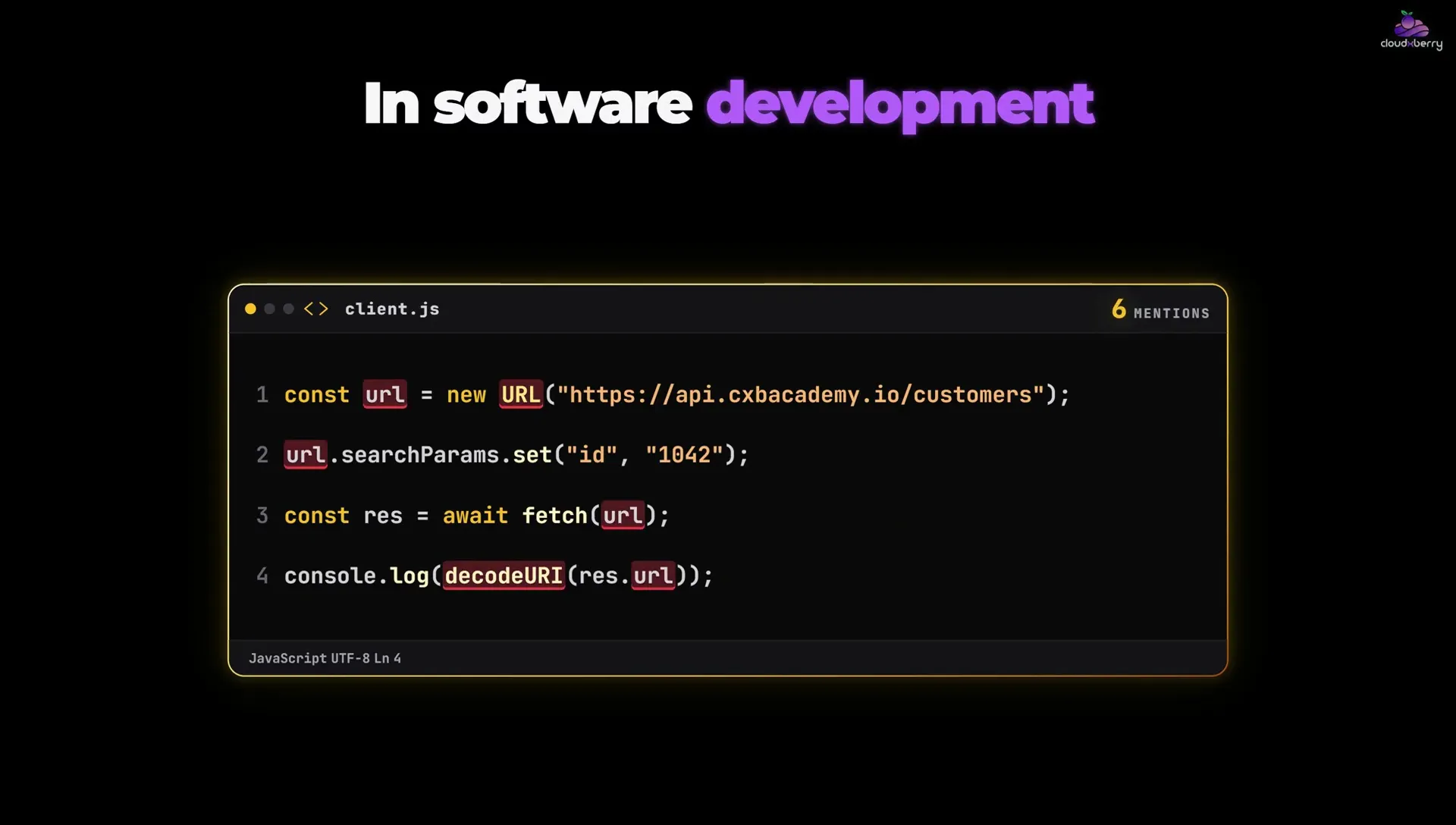Click the "id" string on line 2

pos(592,455)
